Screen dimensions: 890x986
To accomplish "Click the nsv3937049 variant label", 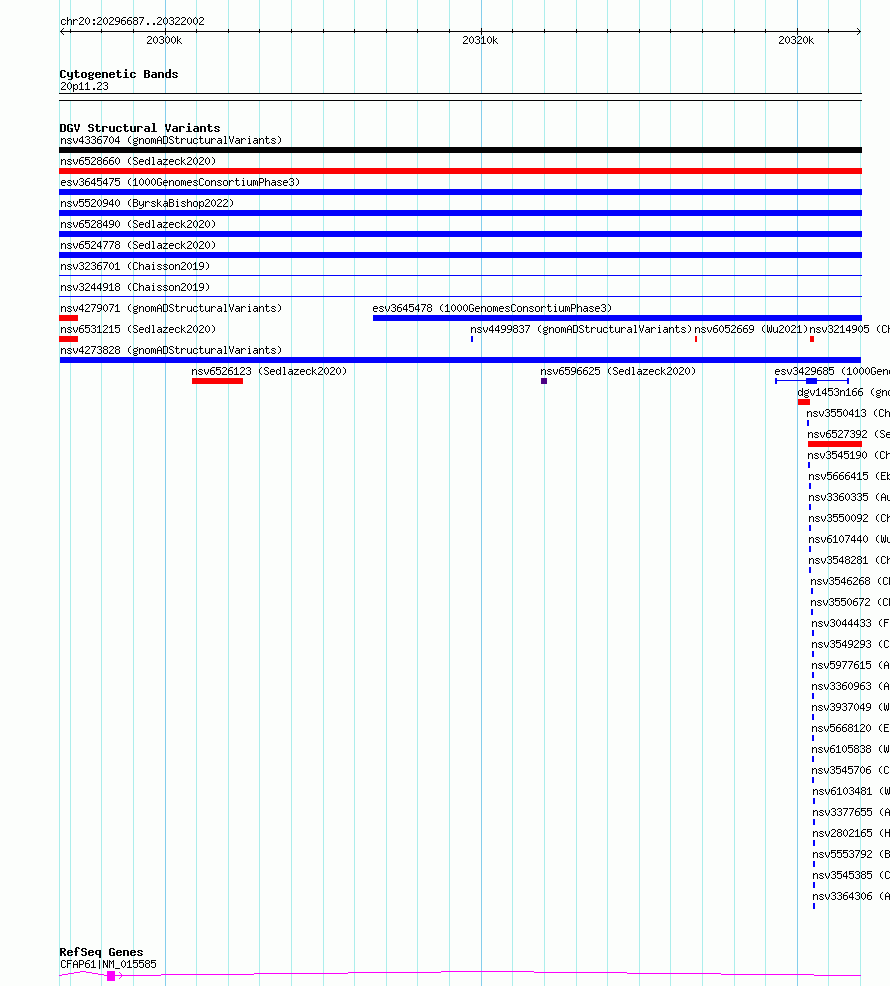I will [850, 707].
